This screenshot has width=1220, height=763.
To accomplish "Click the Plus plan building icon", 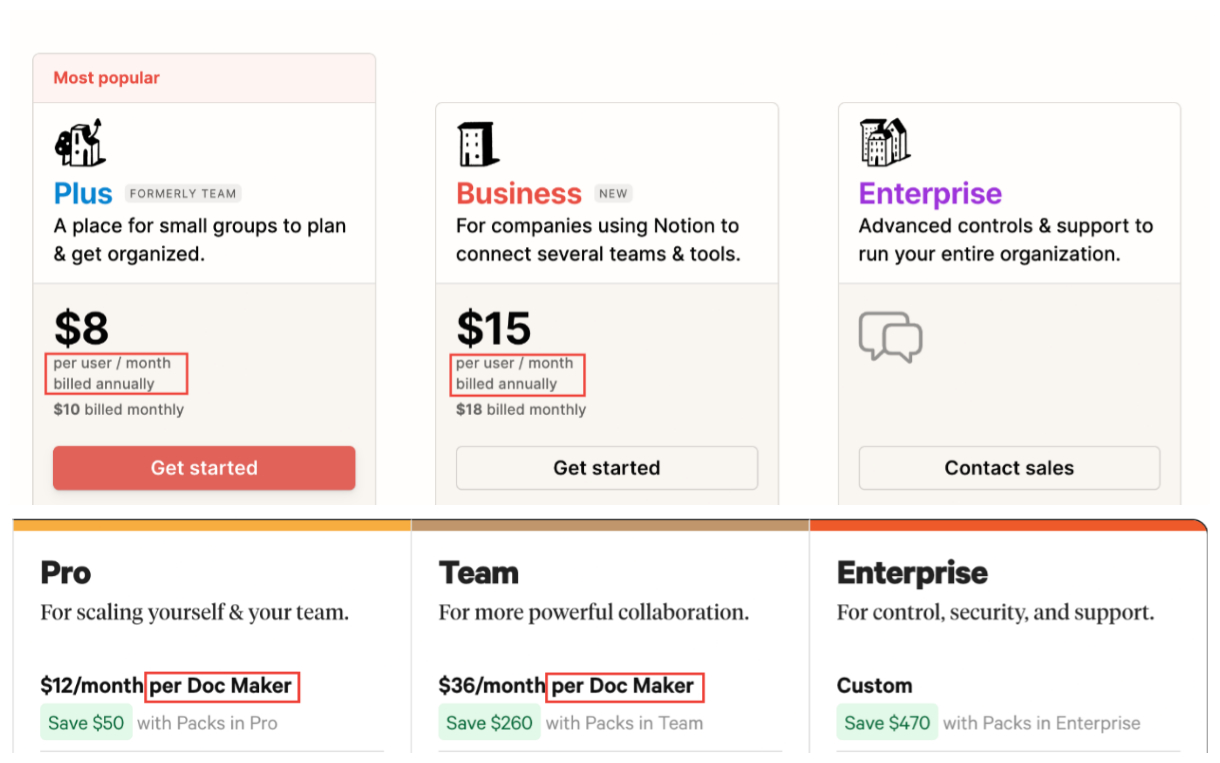I will coord(80,143).
